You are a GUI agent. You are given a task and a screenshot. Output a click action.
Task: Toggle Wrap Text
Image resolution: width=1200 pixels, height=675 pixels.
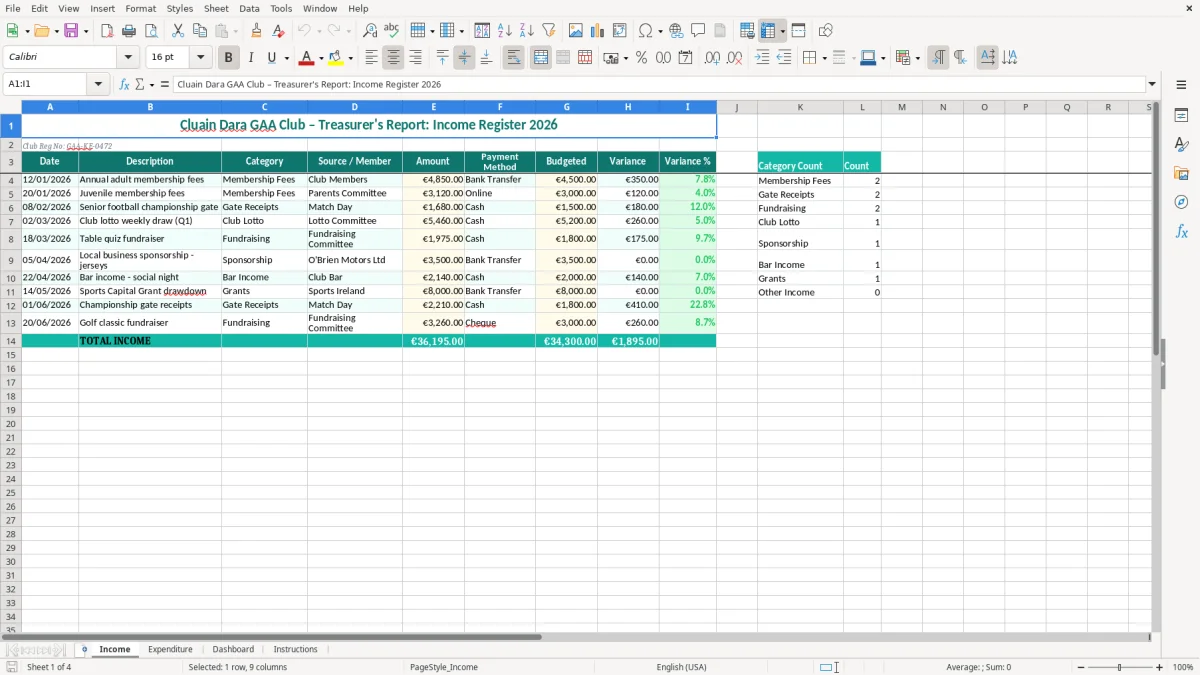tap(514, 58)
